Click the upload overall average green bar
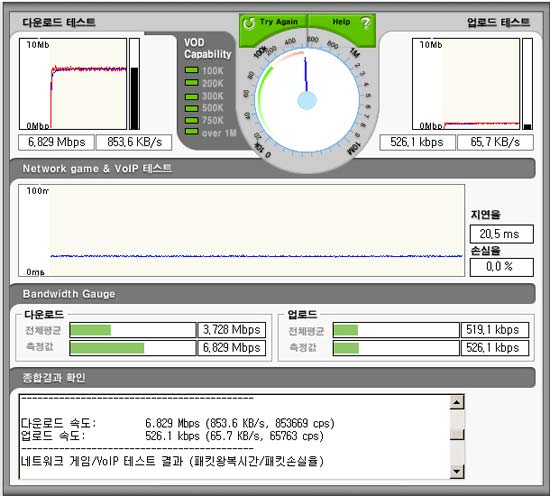Viewport: 550px width, 496px height. click(346, 330)
